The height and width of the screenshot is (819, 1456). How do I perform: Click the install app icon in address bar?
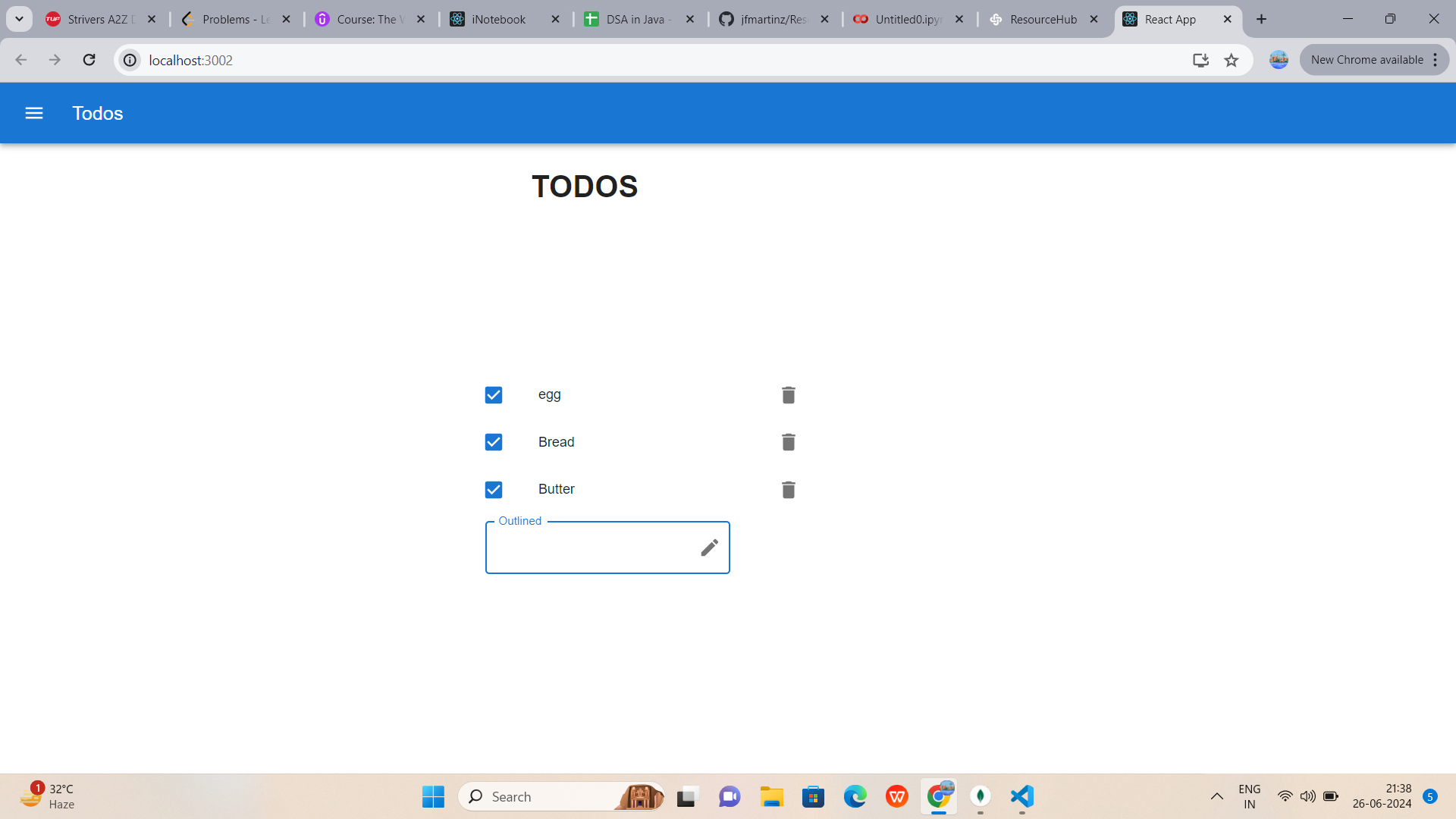pos(1200,60)
